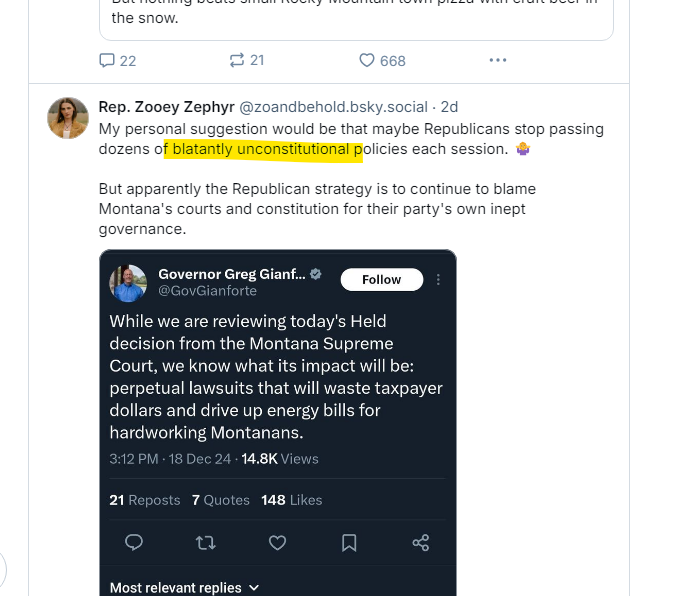Image resolution: width=677 pixels, height=596 pixels.
Task: Like the top post with 668 likes
Action: pyautogui.click(x=367, y=60)
